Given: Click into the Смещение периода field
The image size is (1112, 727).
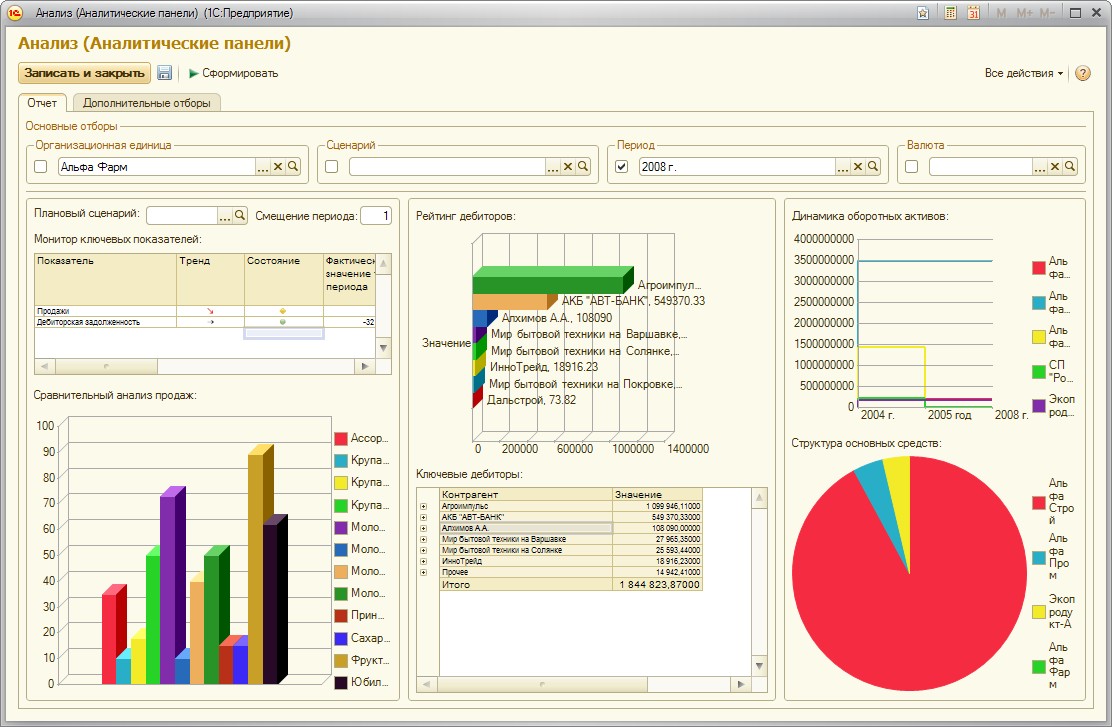Looking at the screenshot, I should [x=376, y=216].
